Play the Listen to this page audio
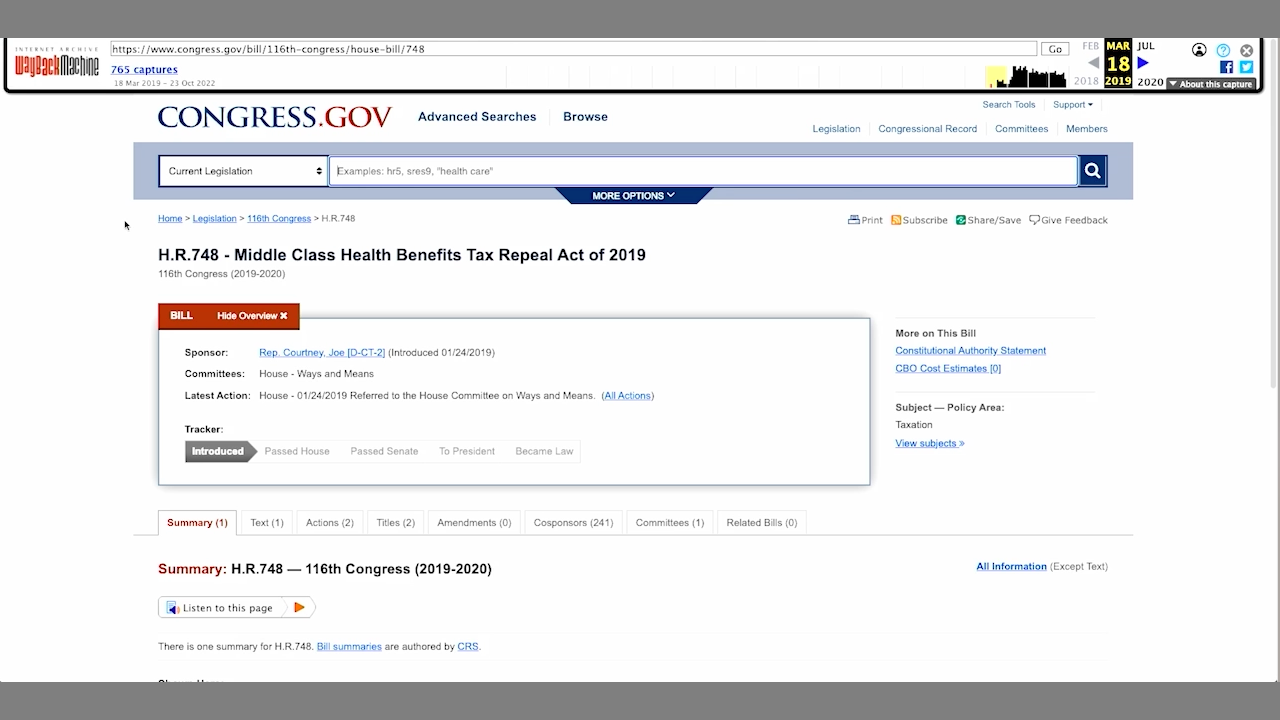Screen dimensions: 1280x720 299,607
